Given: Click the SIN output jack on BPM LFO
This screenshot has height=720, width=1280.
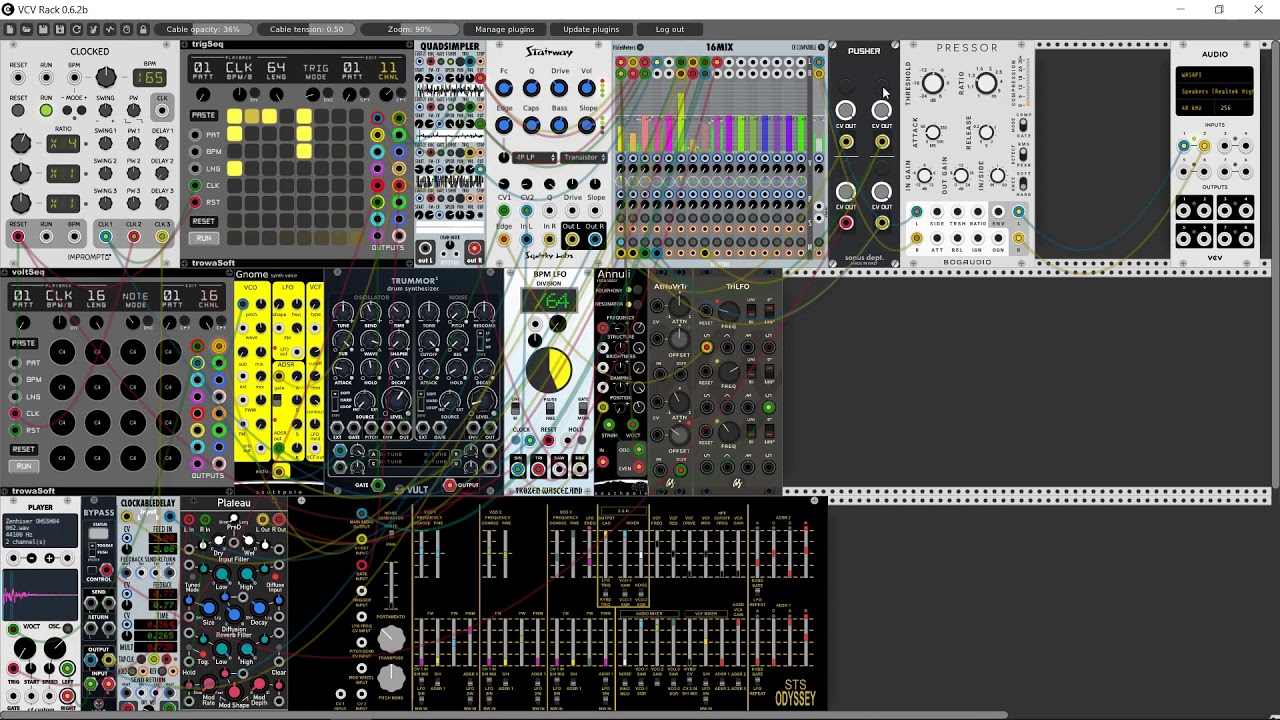Looking at the screenshot, I should [517, 468].
